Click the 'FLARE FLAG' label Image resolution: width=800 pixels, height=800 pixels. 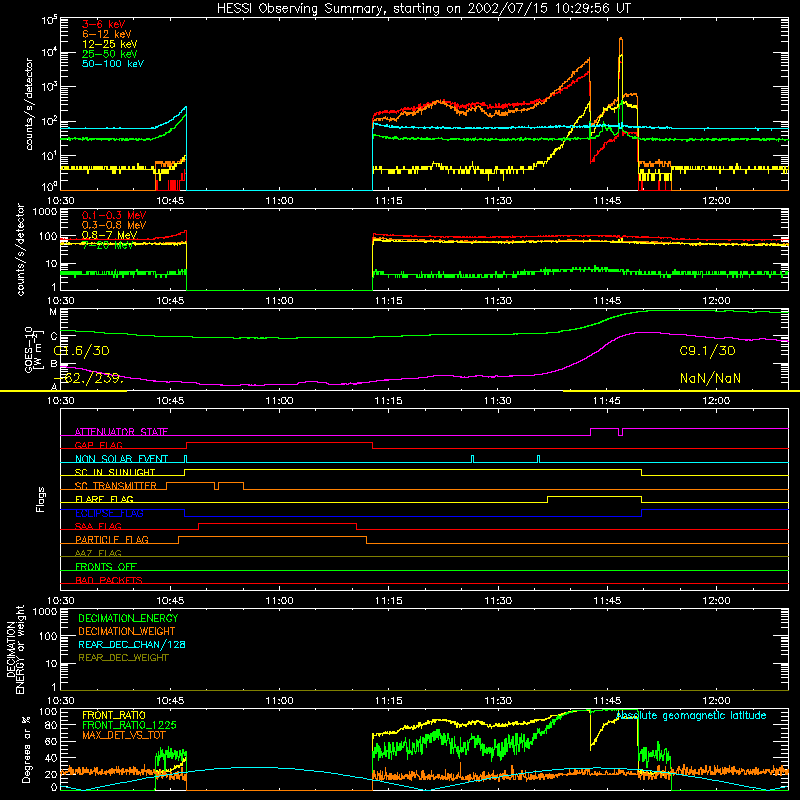coord(104,499)
